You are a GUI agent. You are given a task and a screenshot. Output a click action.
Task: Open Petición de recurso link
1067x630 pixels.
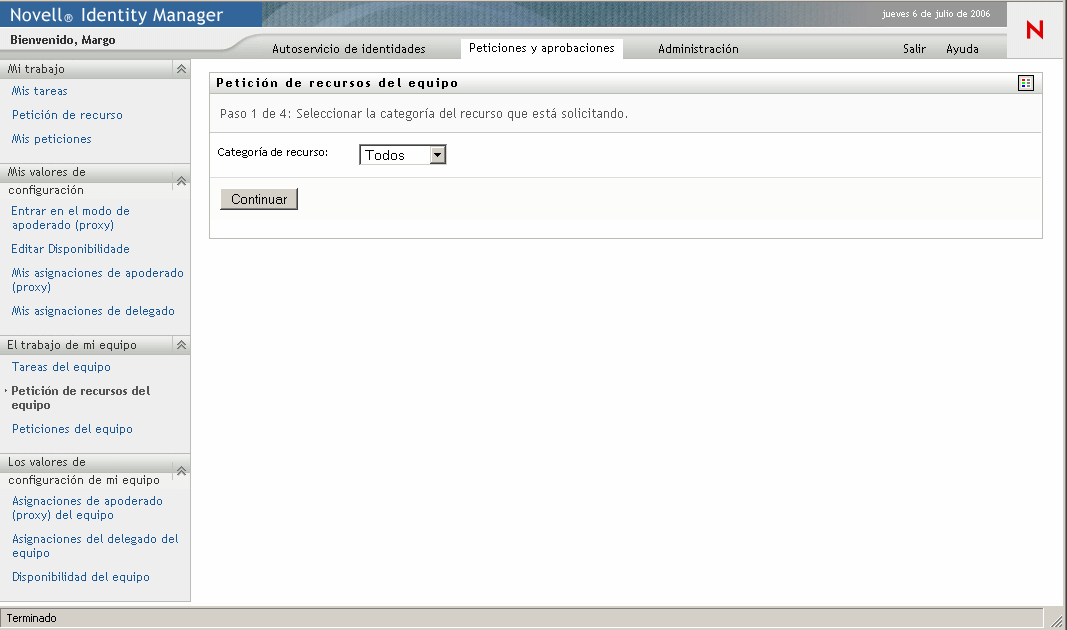point(67,115)
